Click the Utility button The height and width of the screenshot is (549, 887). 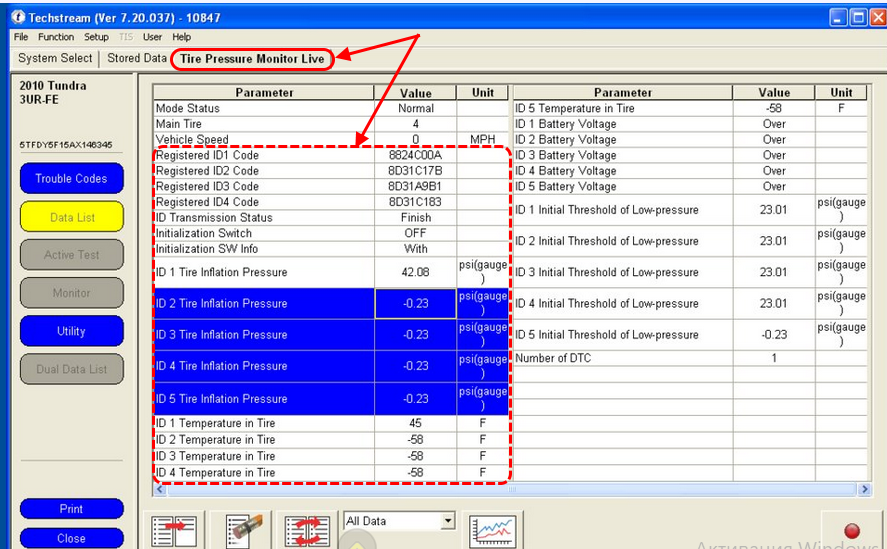click(71, 331)
